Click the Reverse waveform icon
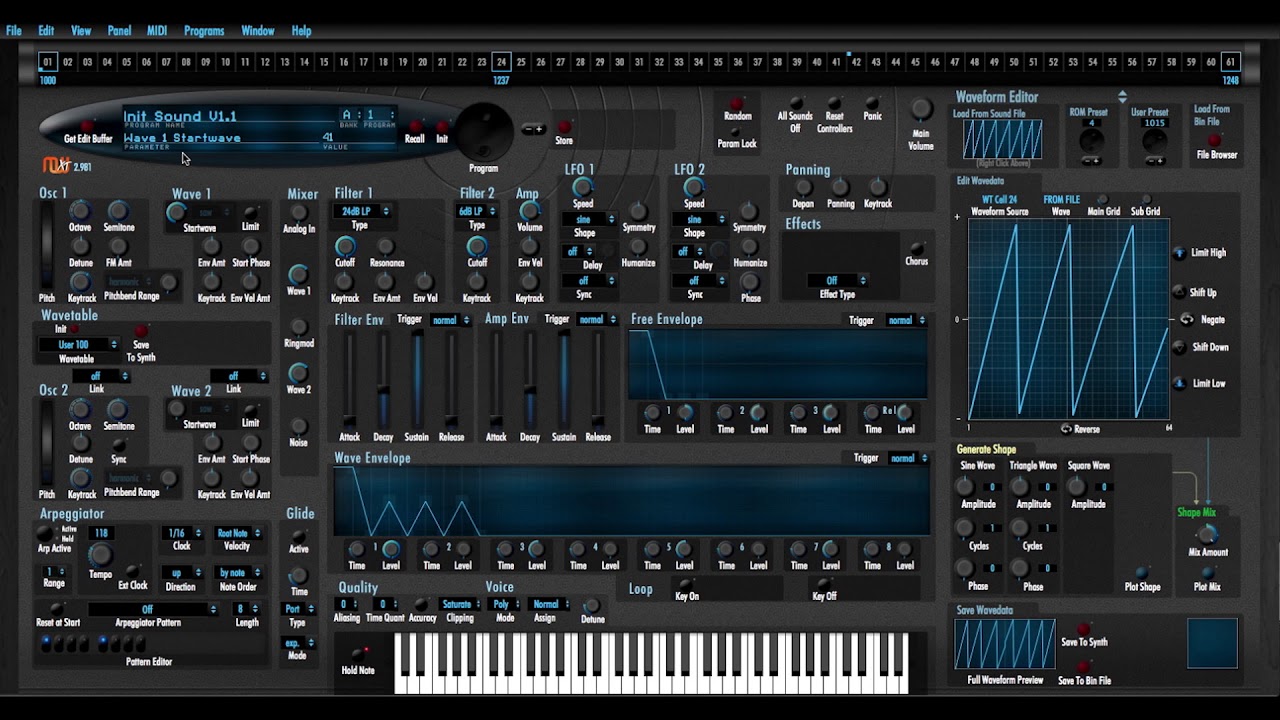Viewport: 1280px width, 720px height. (1066, 429)
